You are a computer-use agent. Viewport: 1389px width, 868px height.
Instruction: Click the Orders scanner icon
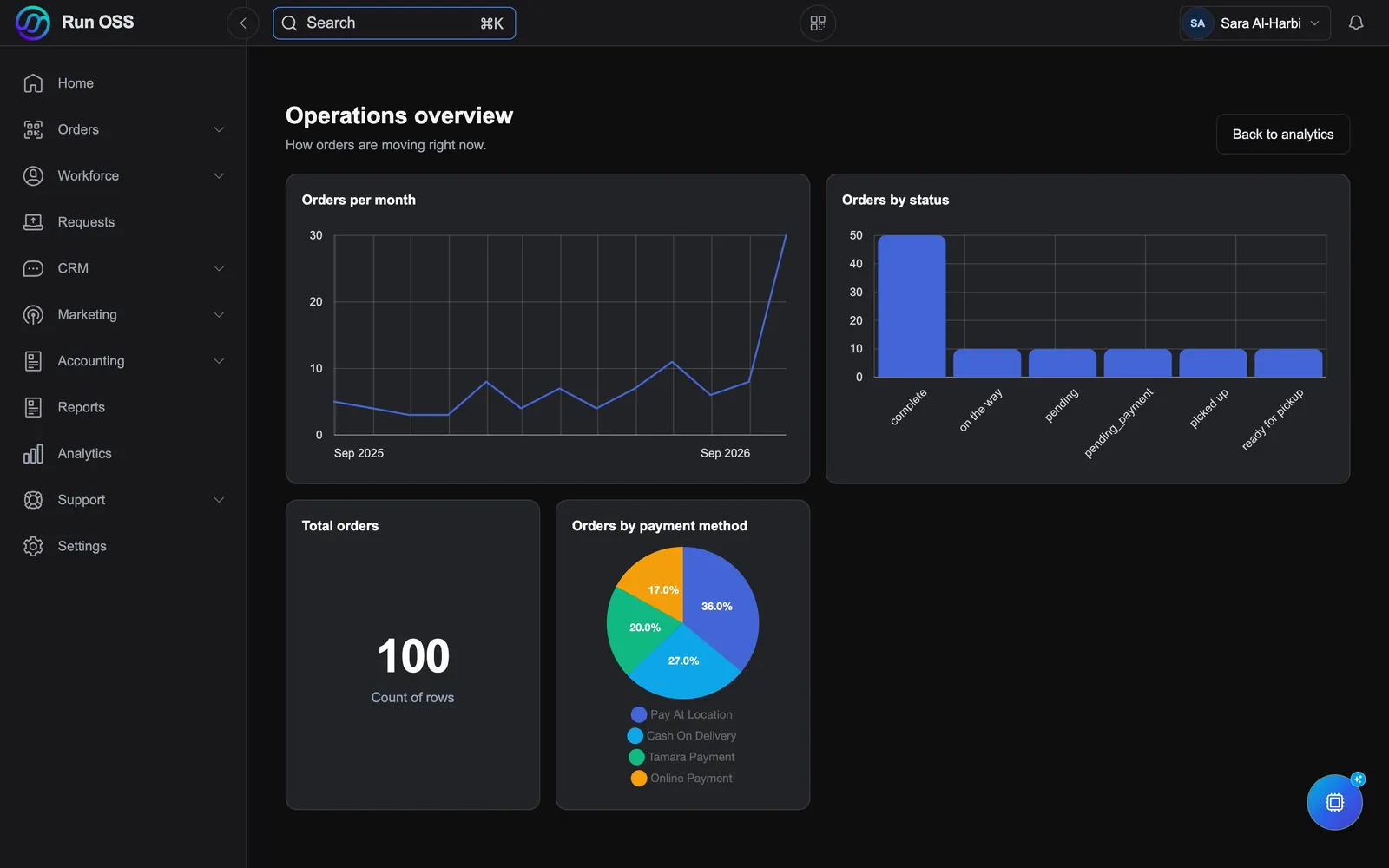click(x=33, y=129)
